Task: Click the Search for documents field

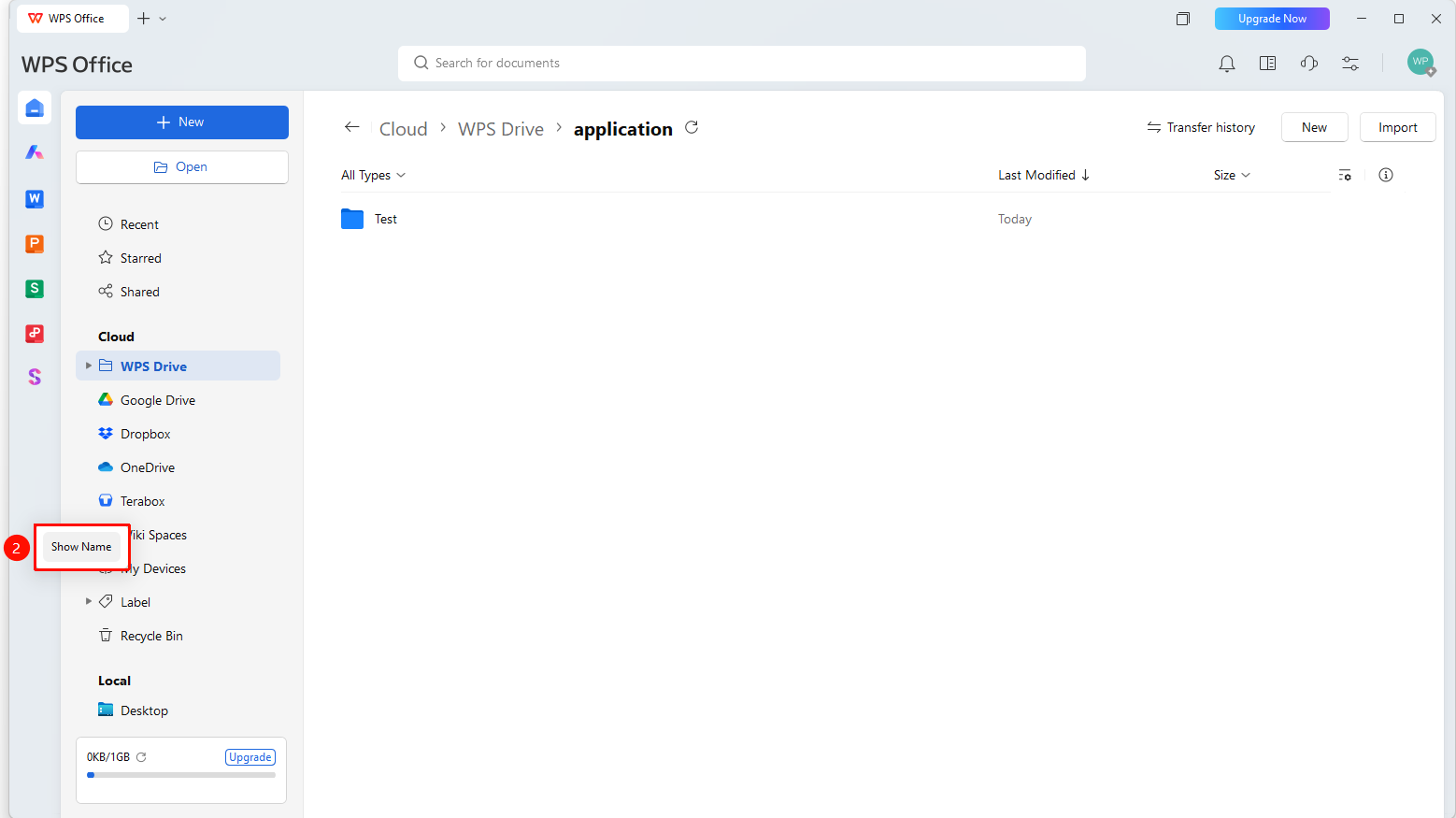Action: click(742, 64)
